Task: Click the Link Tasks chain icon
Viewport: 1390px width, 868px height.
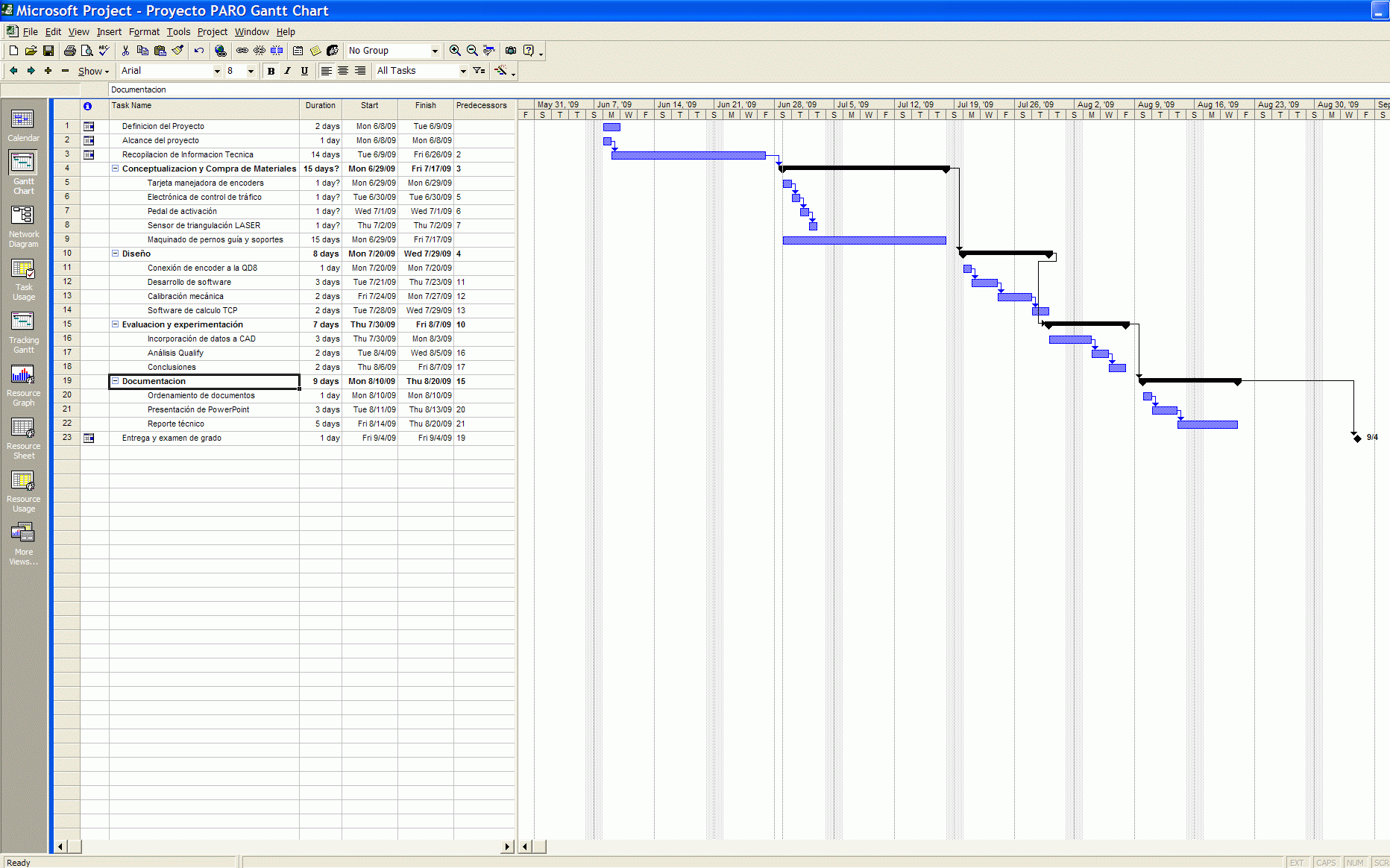Action: 242,51
